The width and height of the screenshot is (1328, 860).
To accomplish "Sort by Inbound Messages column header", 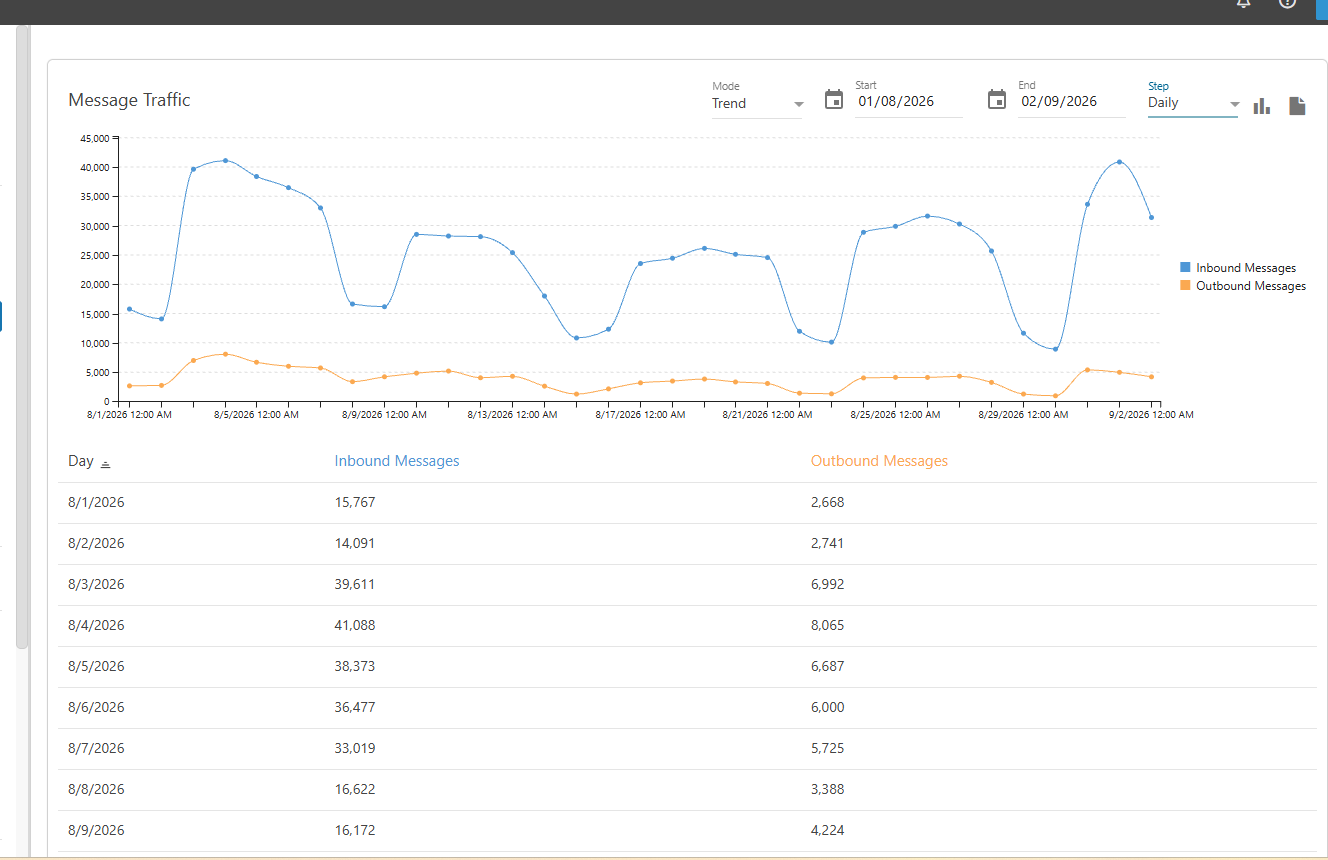I will pos(397,461).
